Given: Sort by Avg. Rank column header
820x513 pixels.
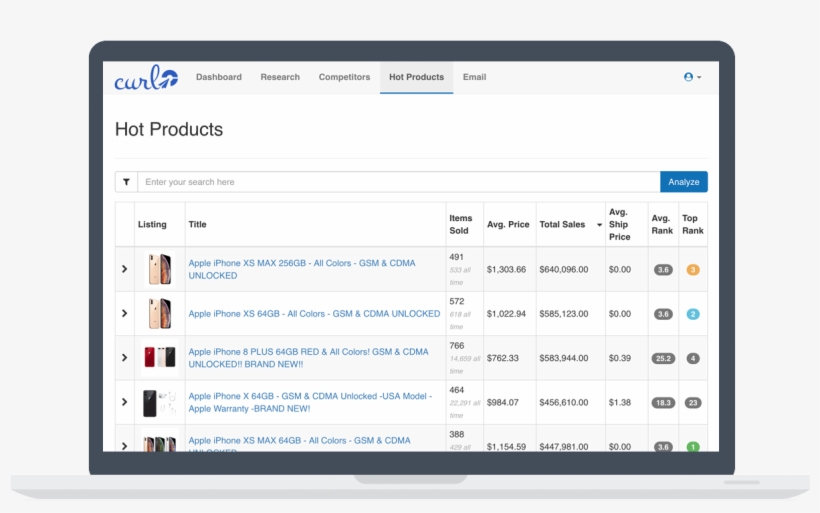Looking at the screenshot, I should (x=662, y=224).
